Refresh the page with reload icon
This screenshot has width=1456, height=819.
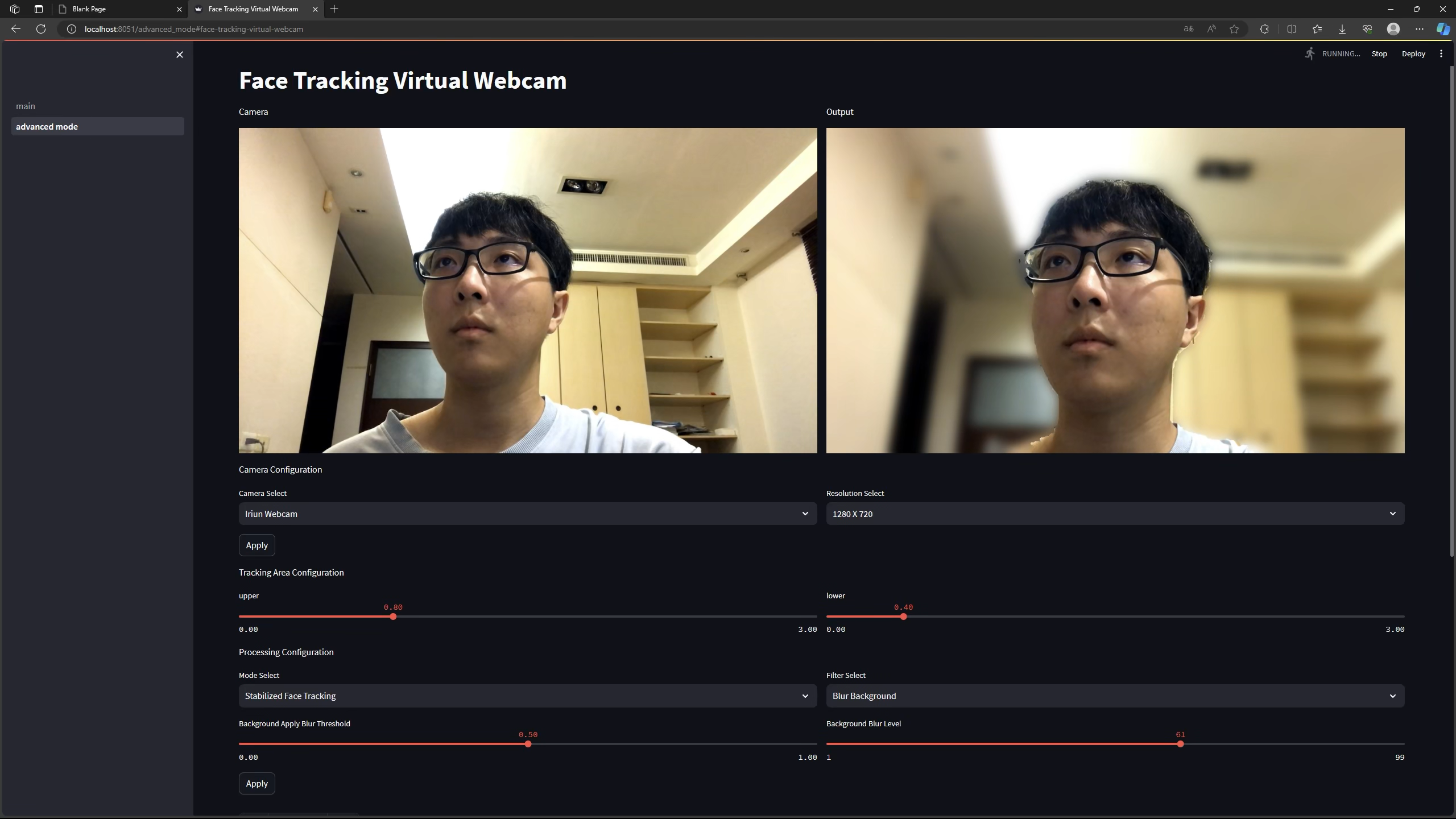(x=41, y=29)
